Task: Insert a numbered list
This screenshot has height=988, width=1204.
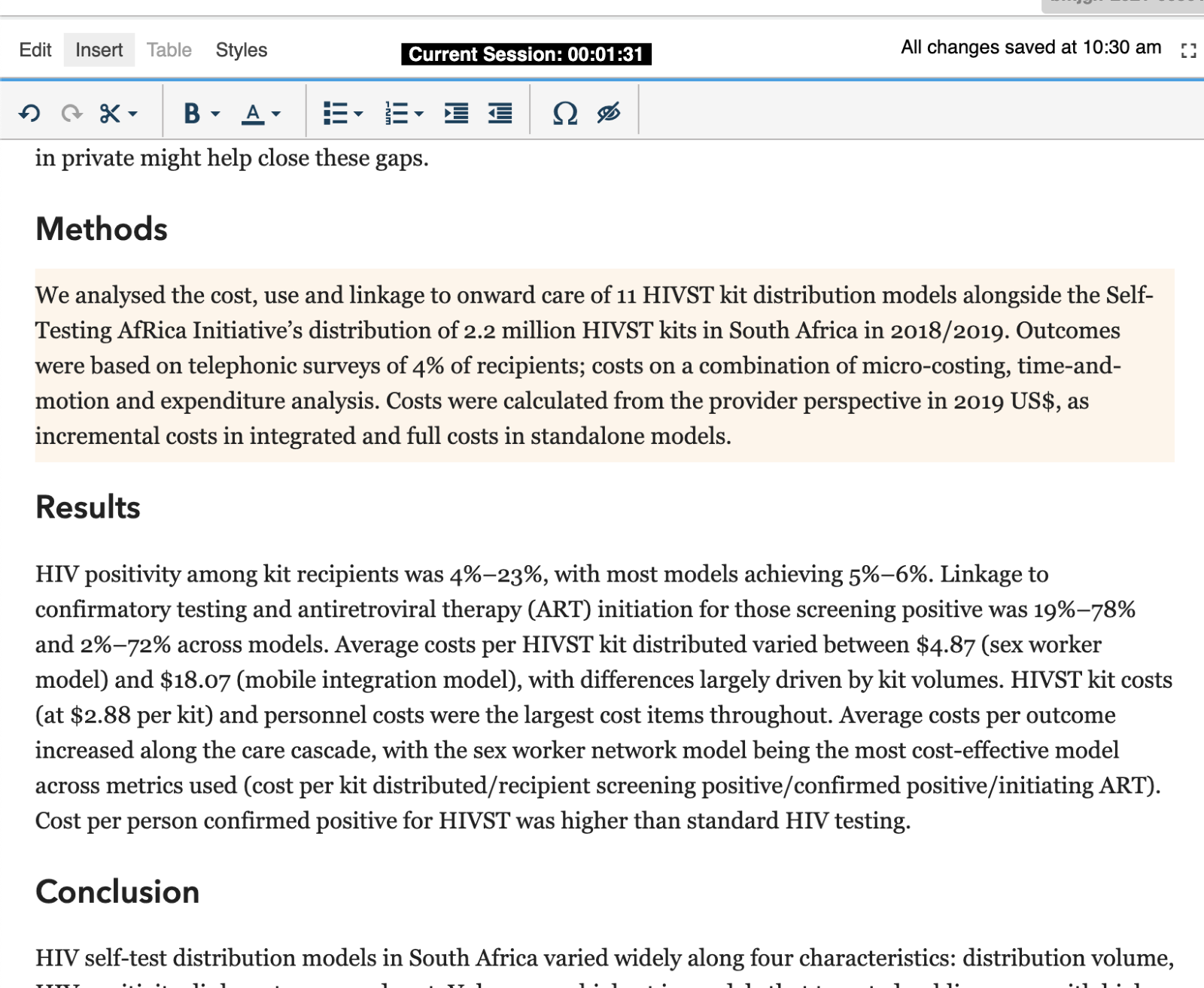Action: (x=396, y=114)
